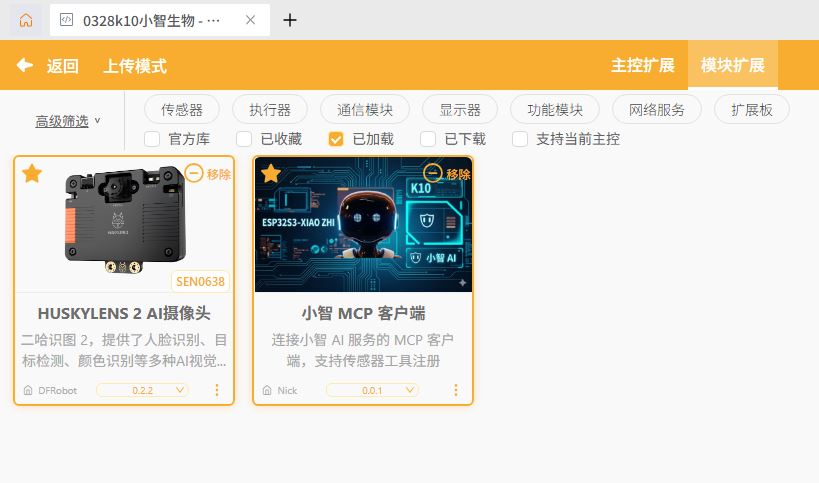The height and width of the screenshot is (483, 819).
Task: Remove 小智 MCP 客户端 via minus icon
Action: point(432,173)
